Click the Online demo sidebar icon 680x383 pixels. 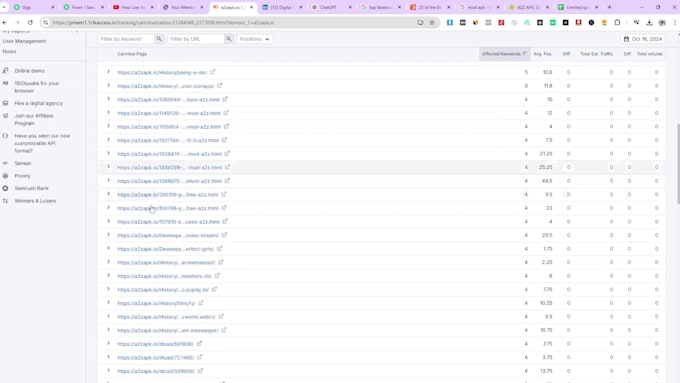click(x=5, y=71)
